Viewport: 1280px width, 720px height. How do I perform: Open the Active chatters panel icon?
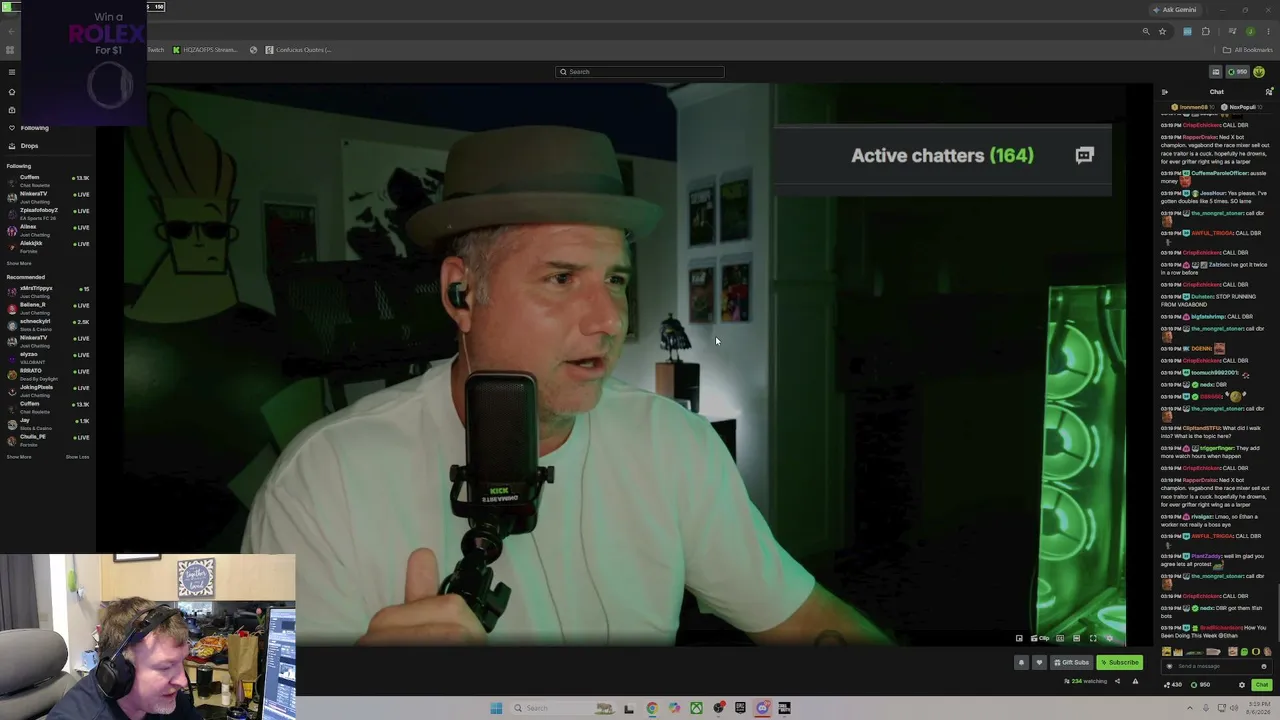tap(1084, 155)
